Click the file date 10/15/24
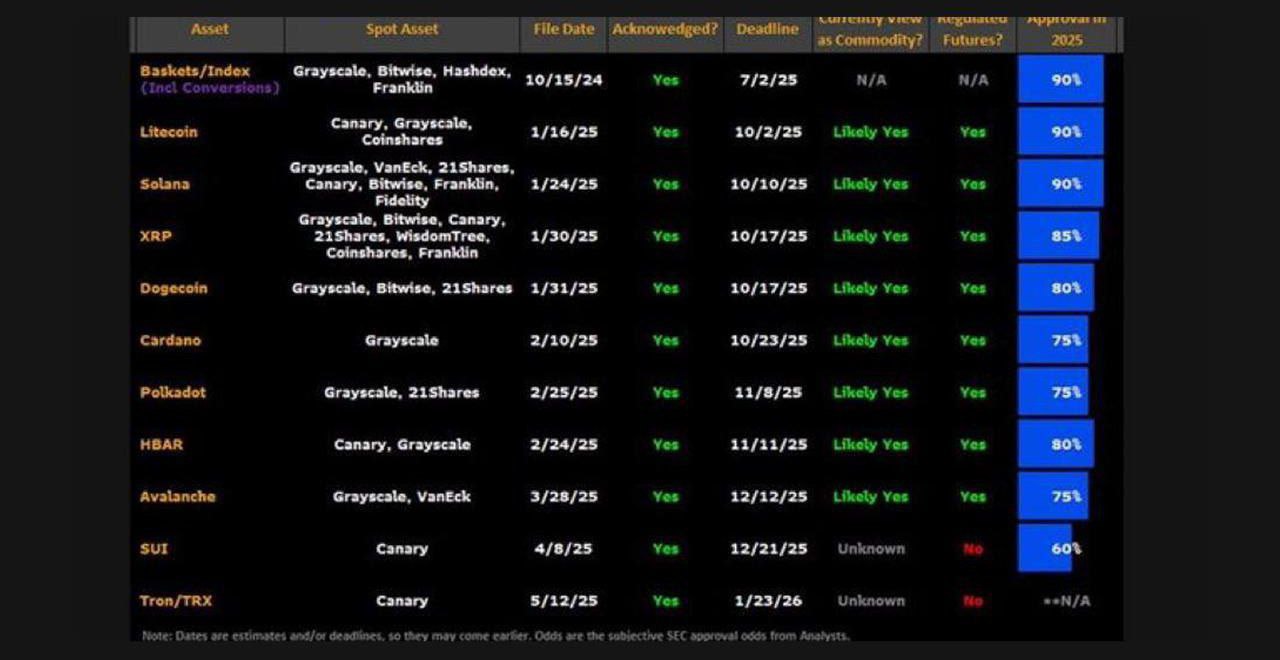This screenshot has width=1280, height=660. [564, 80]
